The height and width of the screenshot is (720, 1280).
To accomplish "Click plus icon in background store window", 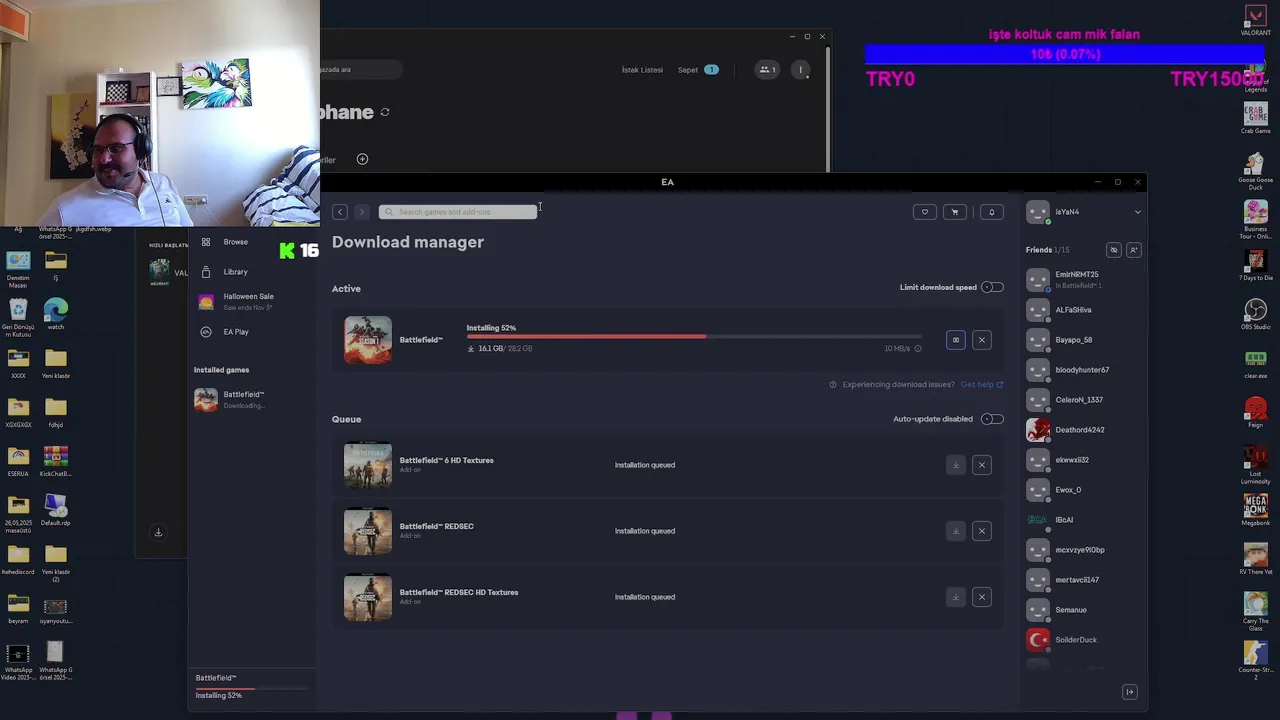I will pyautogui.click(x=362, y=159).
